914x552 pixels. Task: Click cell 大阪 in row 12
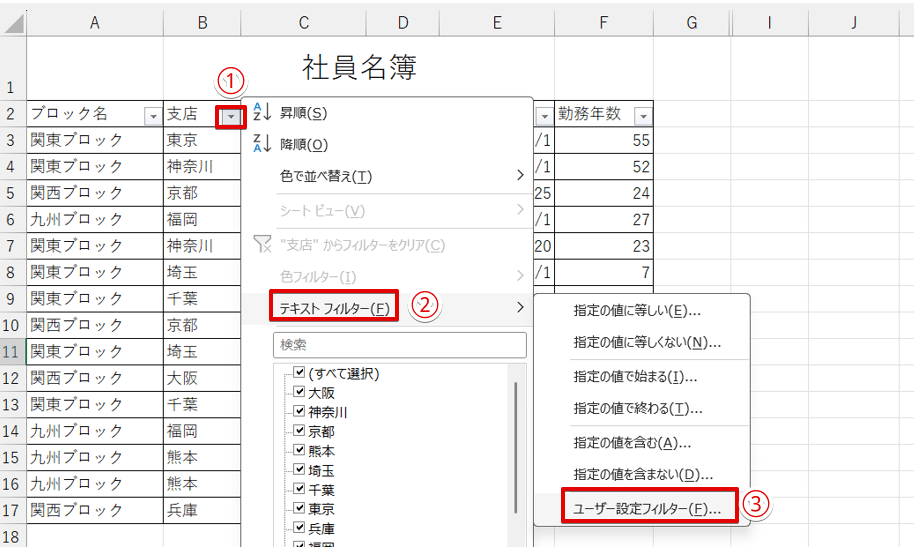[x=202, y=378]
